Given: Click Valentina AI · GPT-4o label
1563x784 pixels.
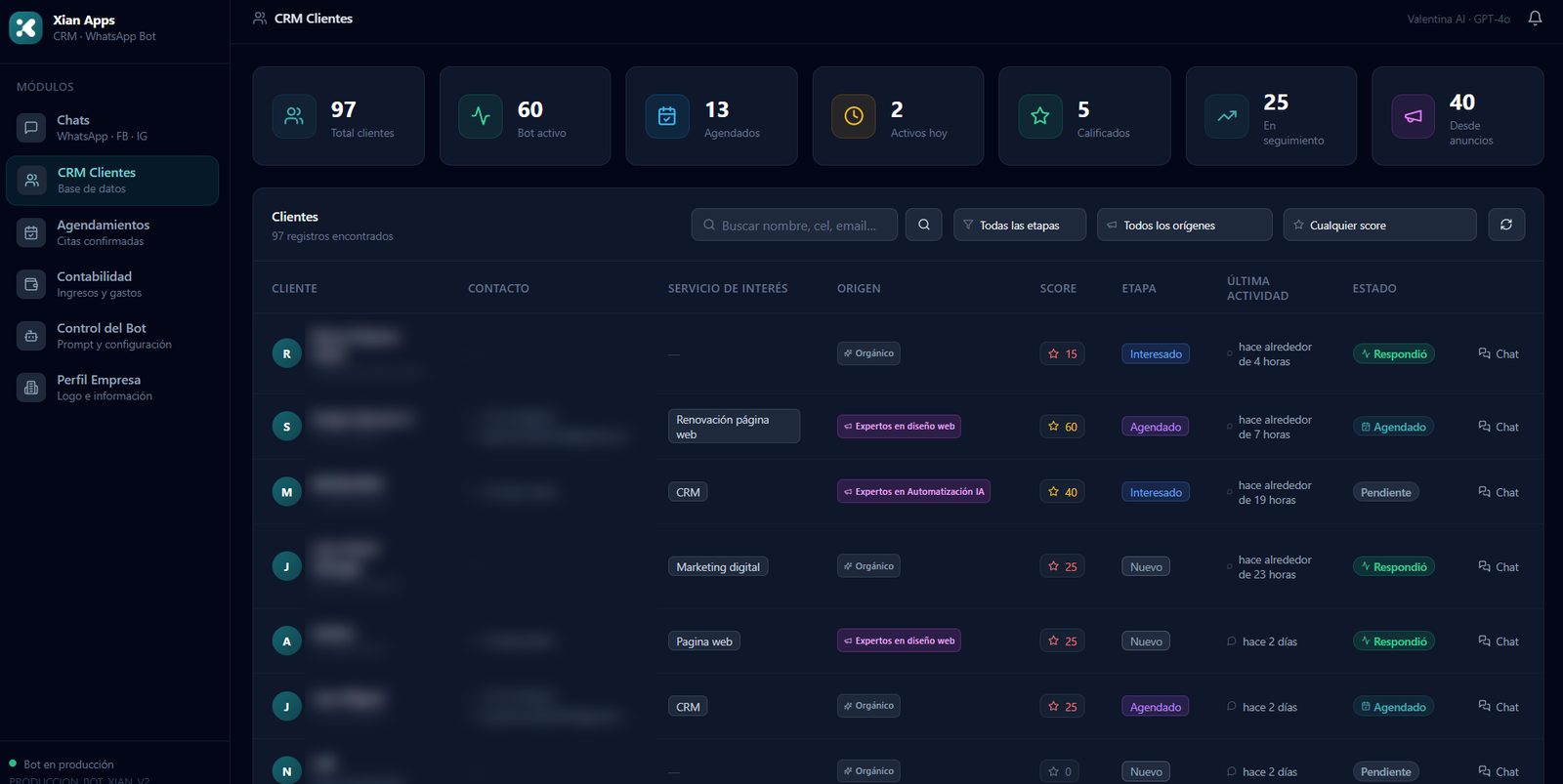Looking at the screenshot, I should pos(1458,19).
